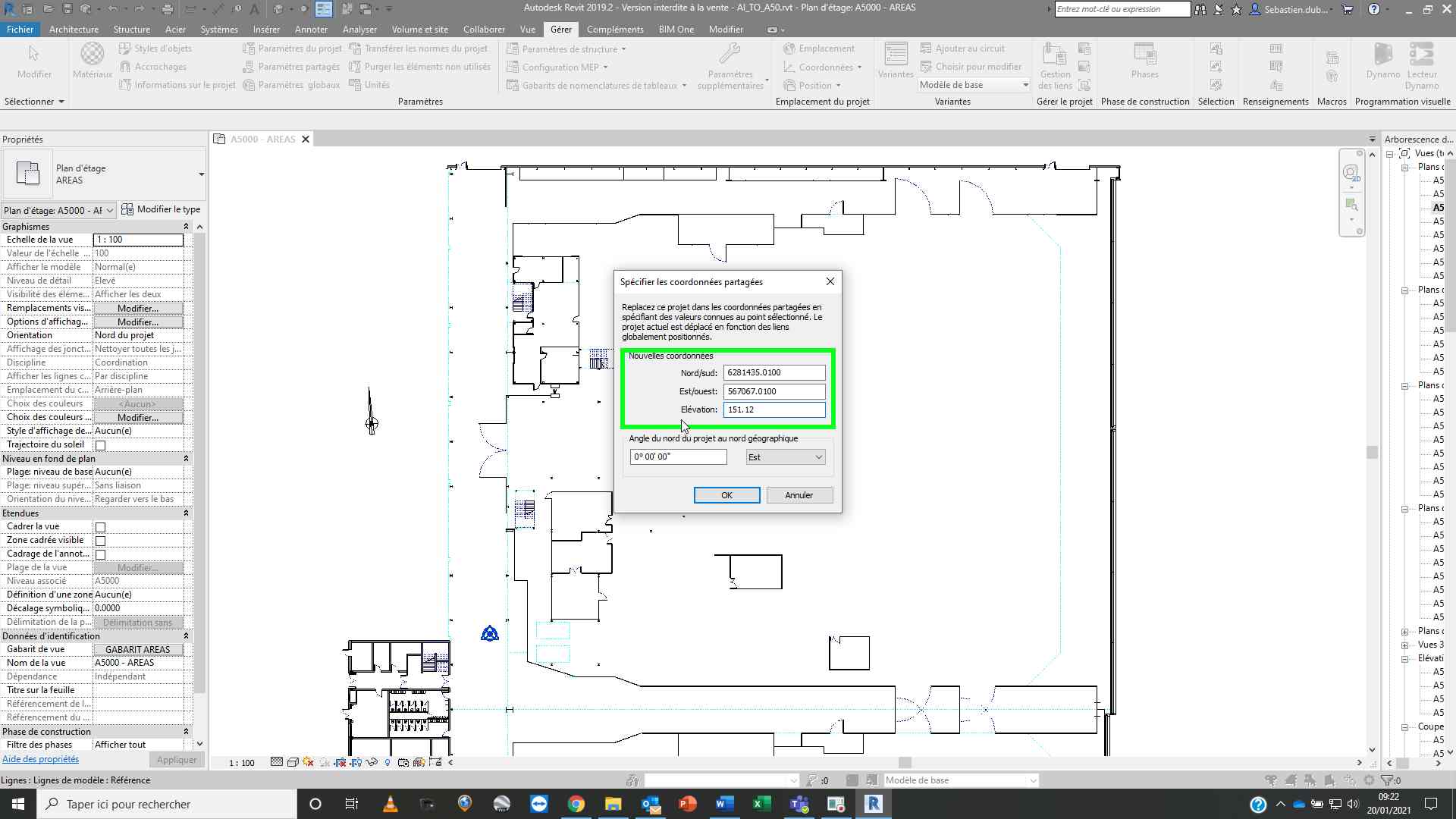This screenshot has height=819, width=1456.
Task: Click the favorites star icon in title bar
Action: point(1236,9)
